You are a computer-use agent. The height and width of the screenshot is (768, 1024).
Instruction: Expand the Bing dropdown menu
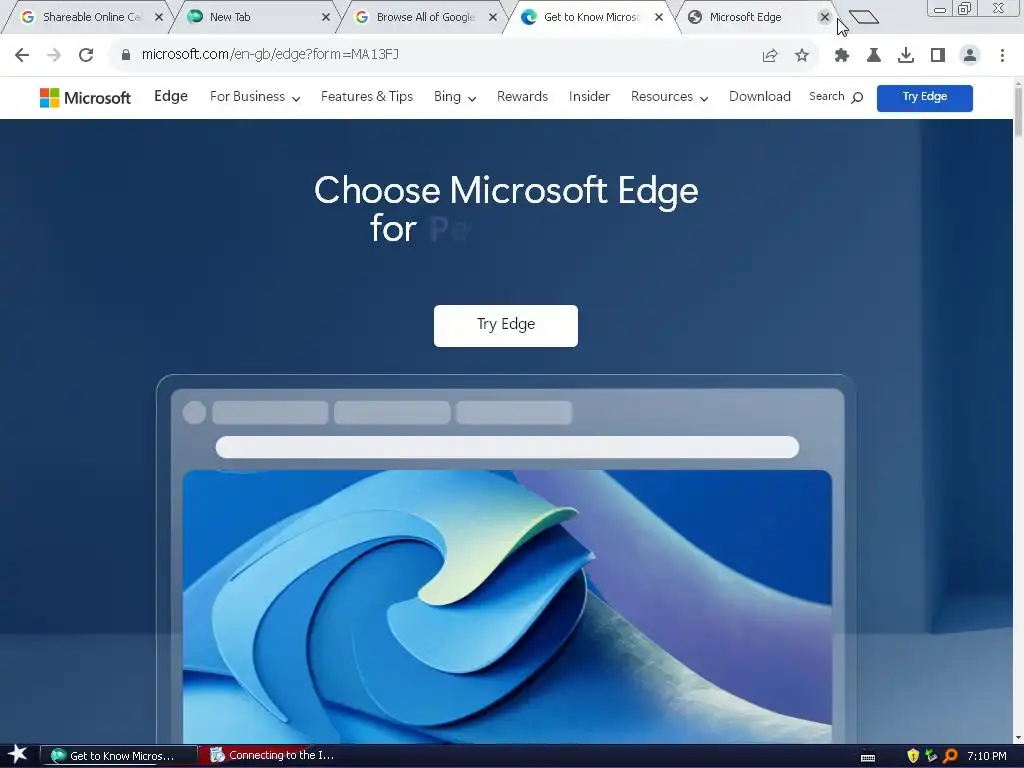click(455, 97)
